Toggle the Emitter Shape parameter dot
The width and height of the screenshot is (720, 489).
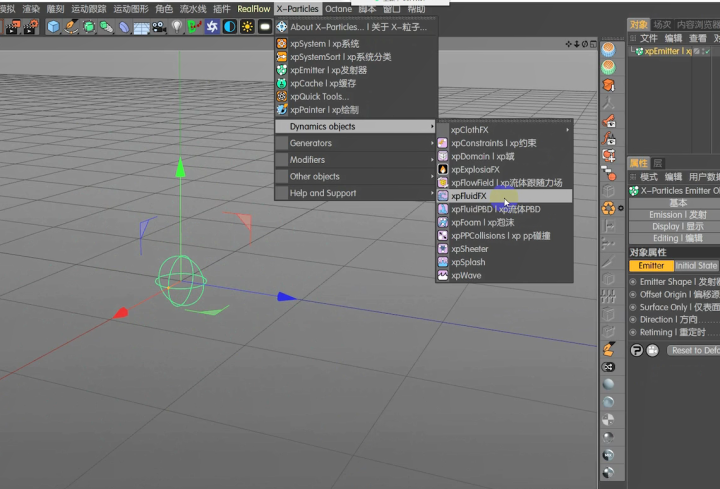(633, 281)
